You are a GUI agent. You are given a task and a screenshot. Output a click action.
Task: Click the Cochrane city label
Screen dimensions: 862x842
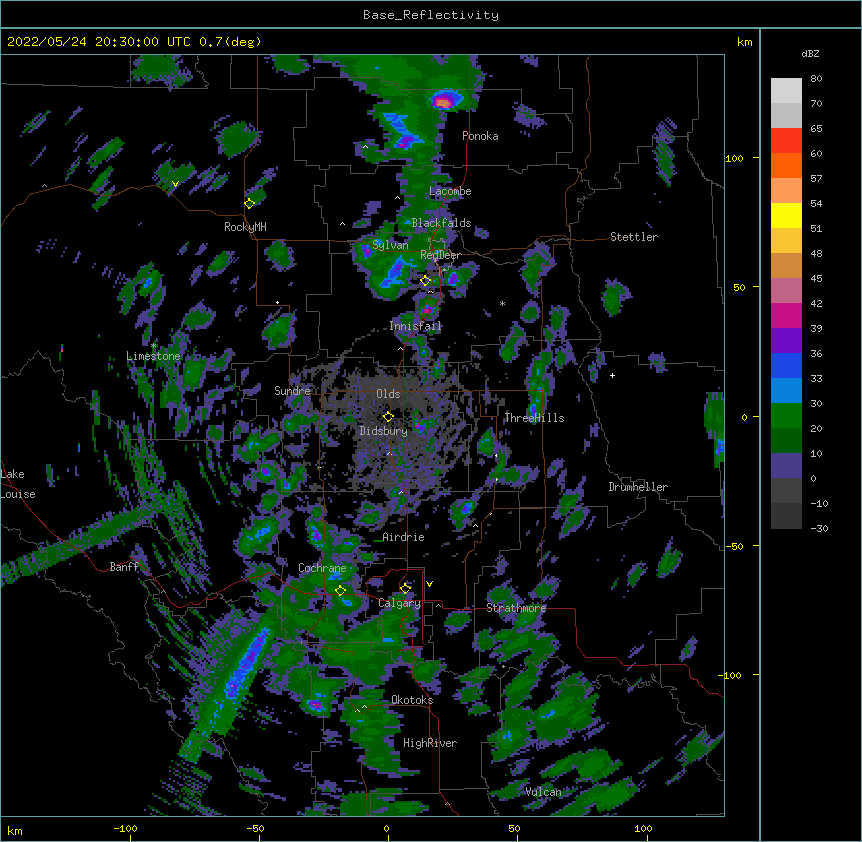[x=322, y=568]
